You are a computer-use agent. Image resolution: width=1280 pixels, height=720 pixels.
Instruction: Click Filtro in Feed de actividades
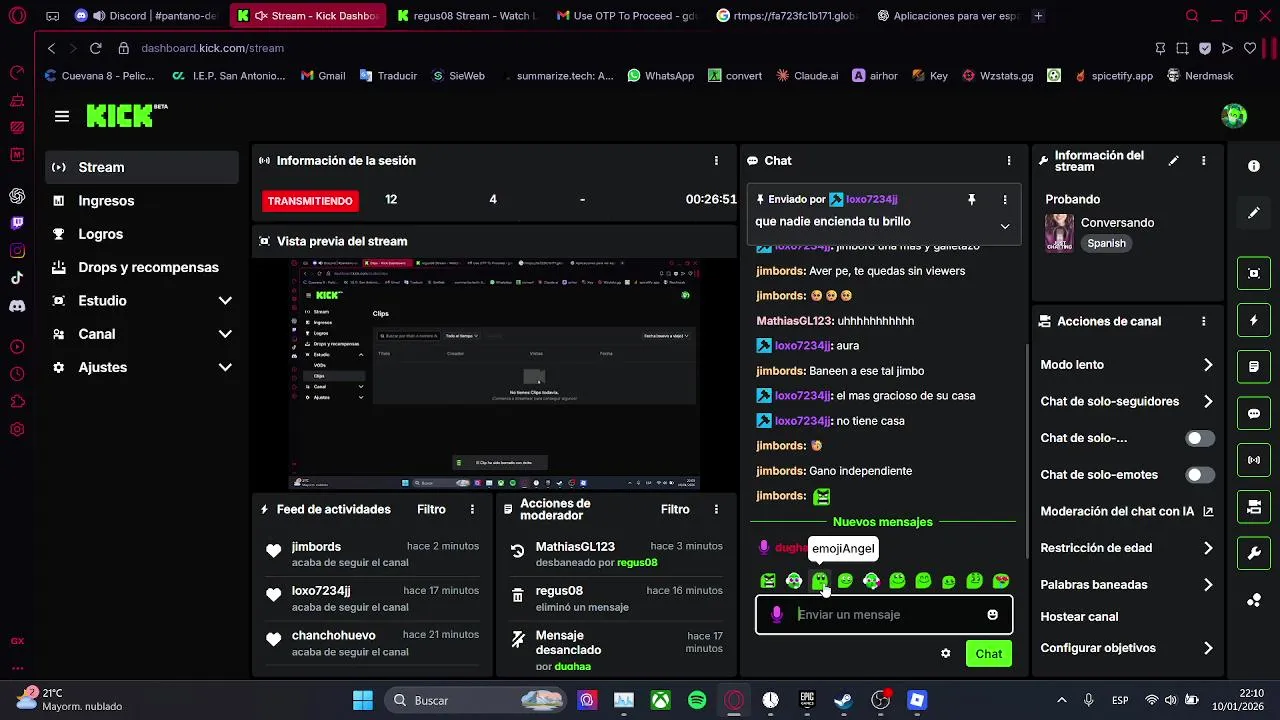431,509
